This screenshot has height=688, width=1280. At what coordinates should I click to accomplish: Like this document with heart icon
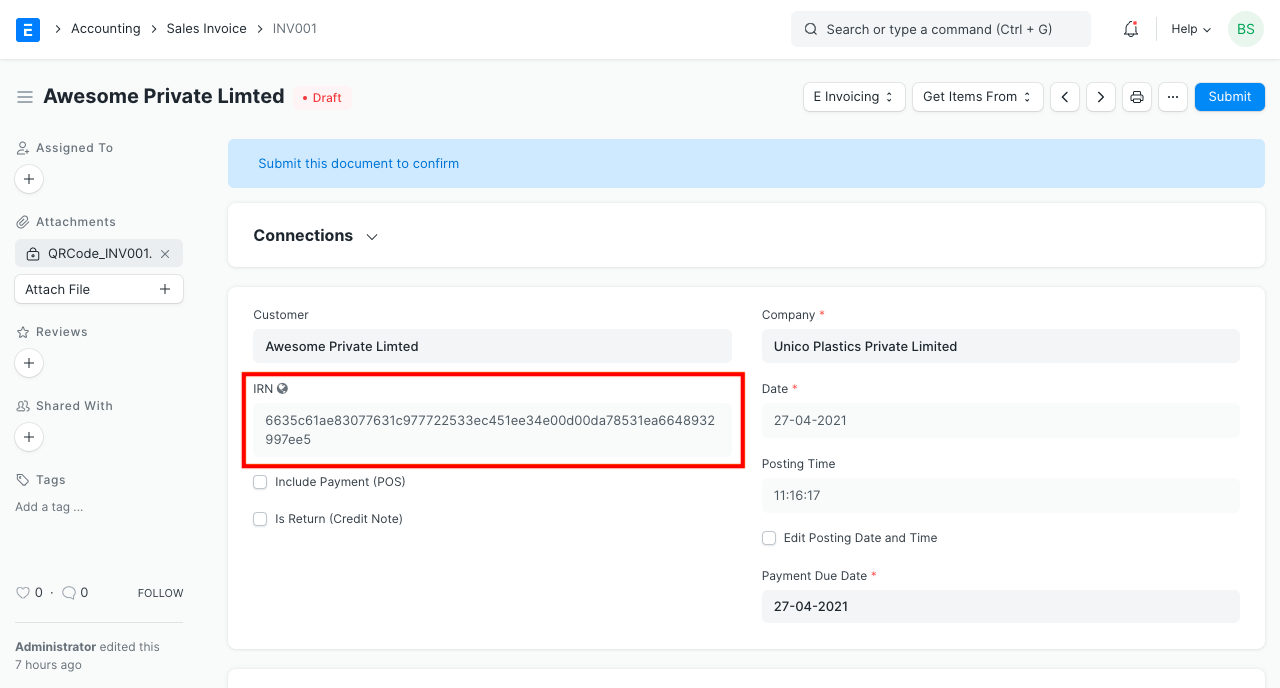[x=23, y=593]
